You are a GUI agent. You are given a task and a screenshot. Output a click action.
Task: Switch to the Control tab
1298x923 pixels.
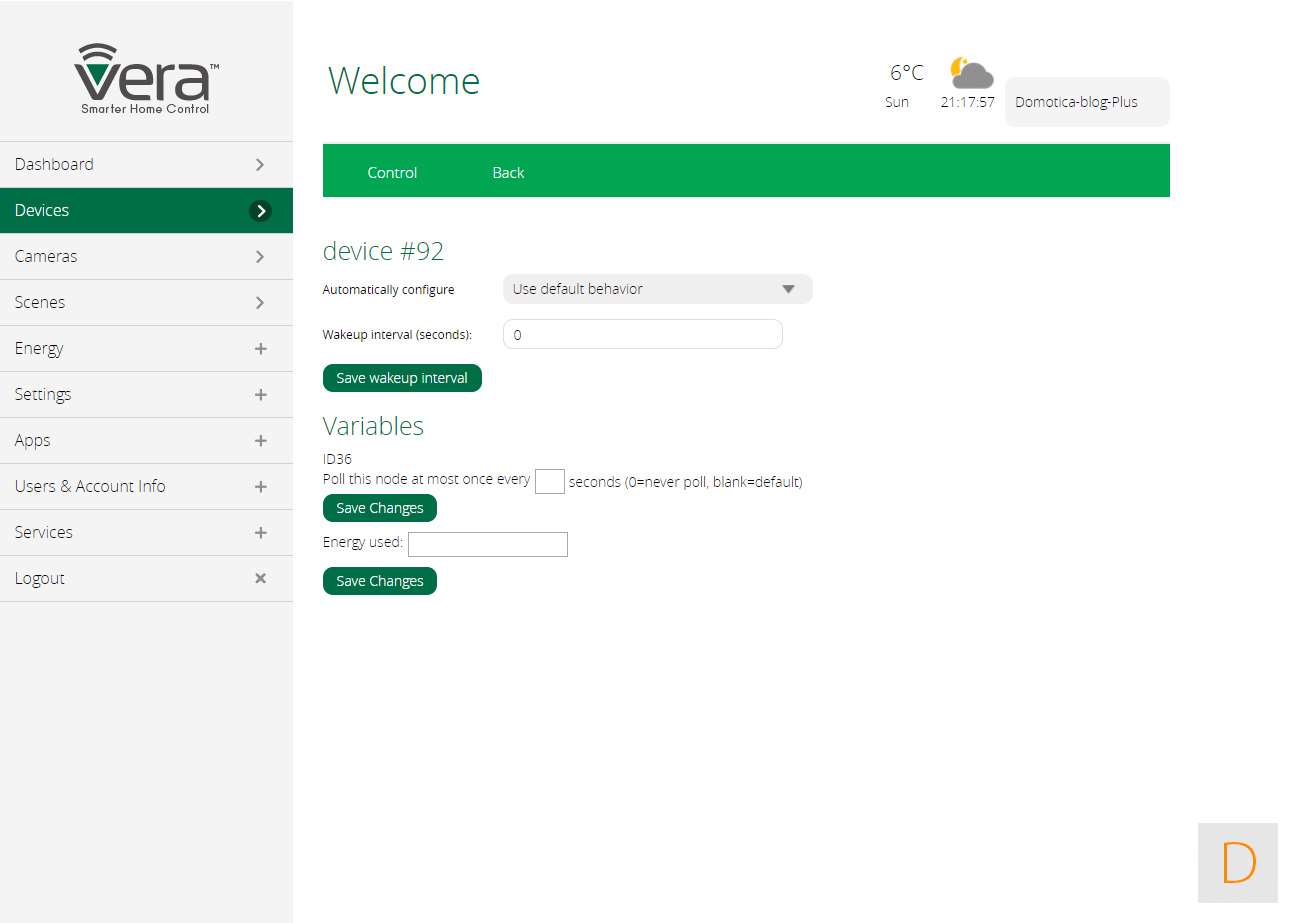click(x=392, y=173)
